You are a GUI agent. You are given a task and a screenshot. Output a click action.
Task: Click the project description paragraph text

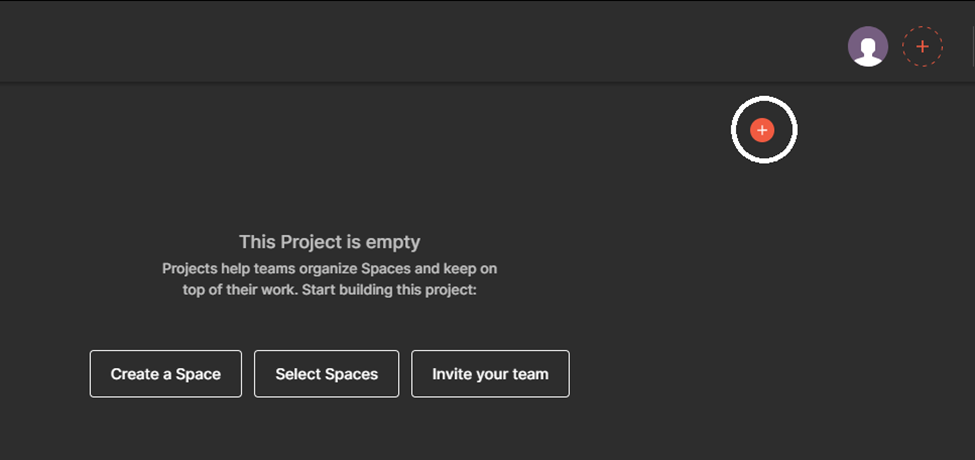(329, 280)
